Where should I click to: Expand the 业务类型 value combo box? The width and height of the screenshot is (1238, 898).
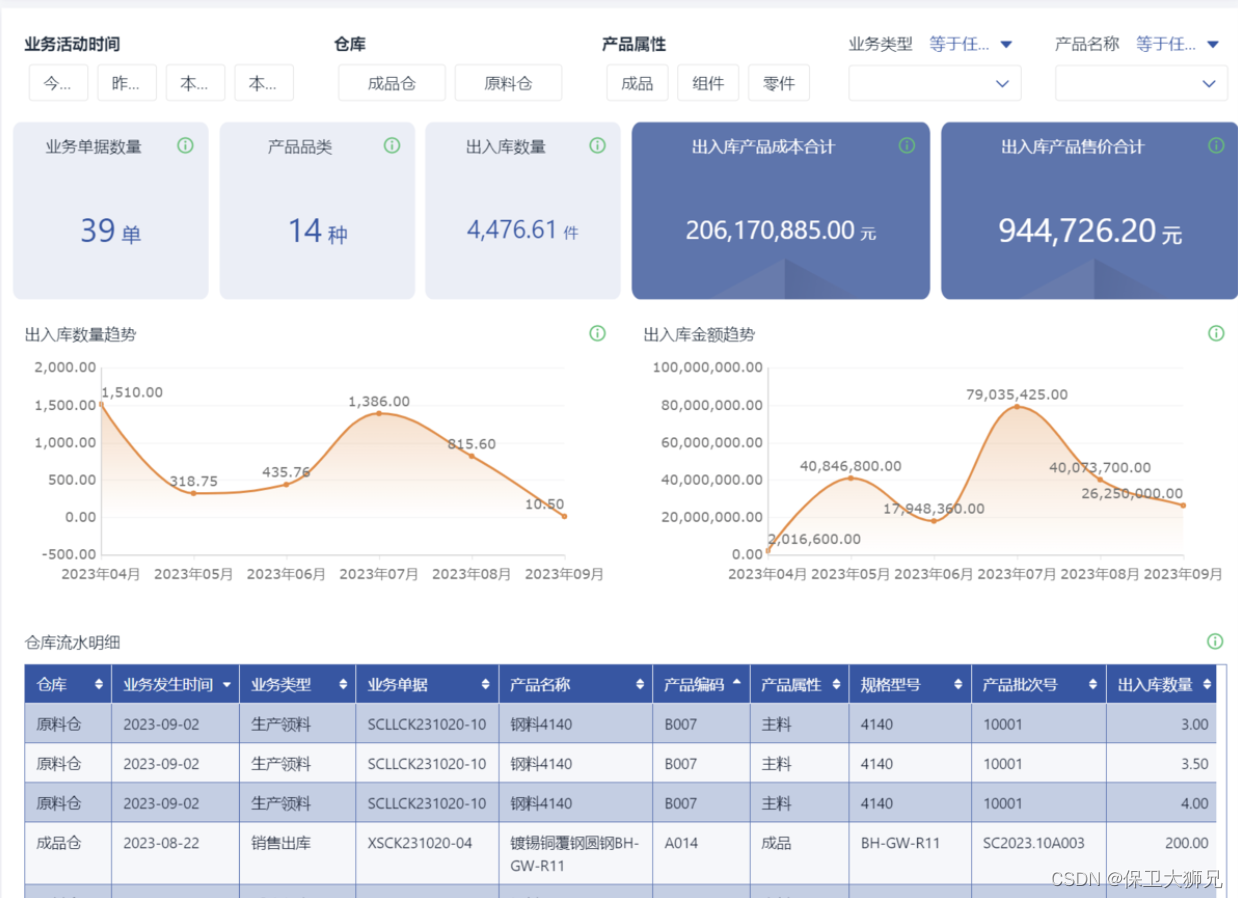(x=935, y=83)
